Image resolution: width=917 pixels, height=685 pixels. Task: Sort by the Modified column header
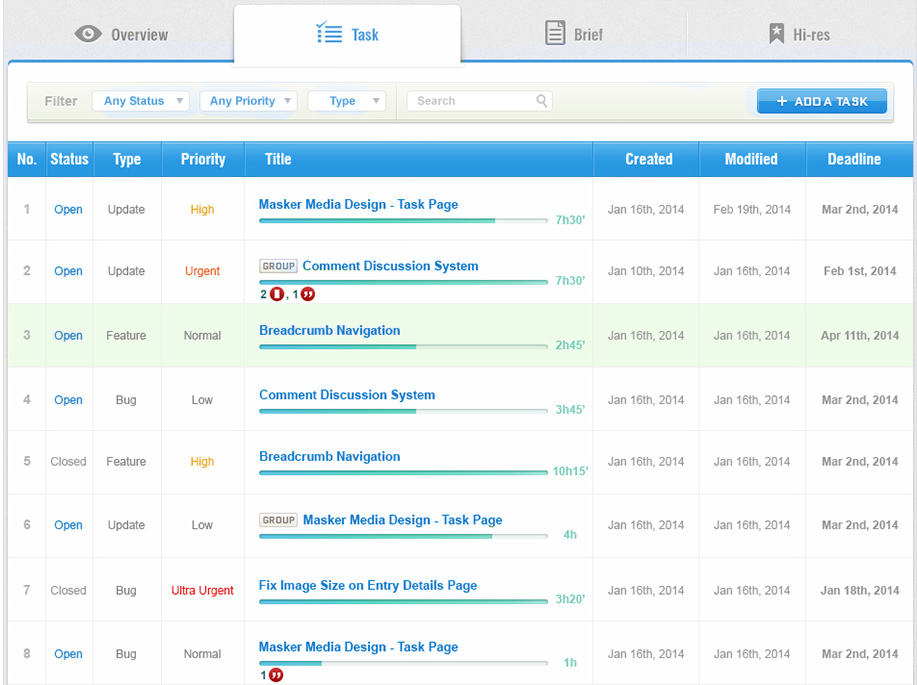[x=752, y=159]
